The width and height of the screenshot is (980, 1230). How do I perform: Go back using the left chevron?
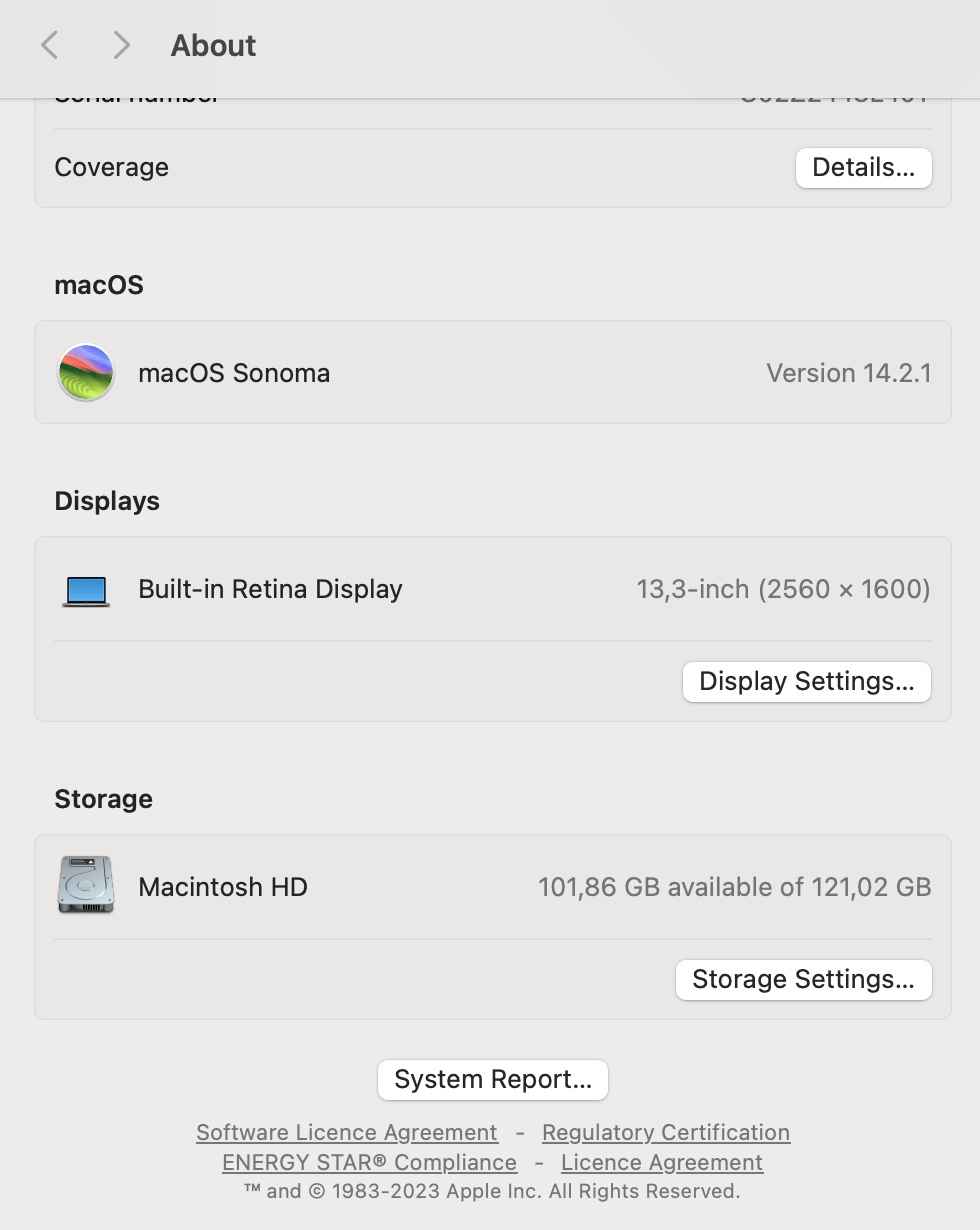[50, 45]
